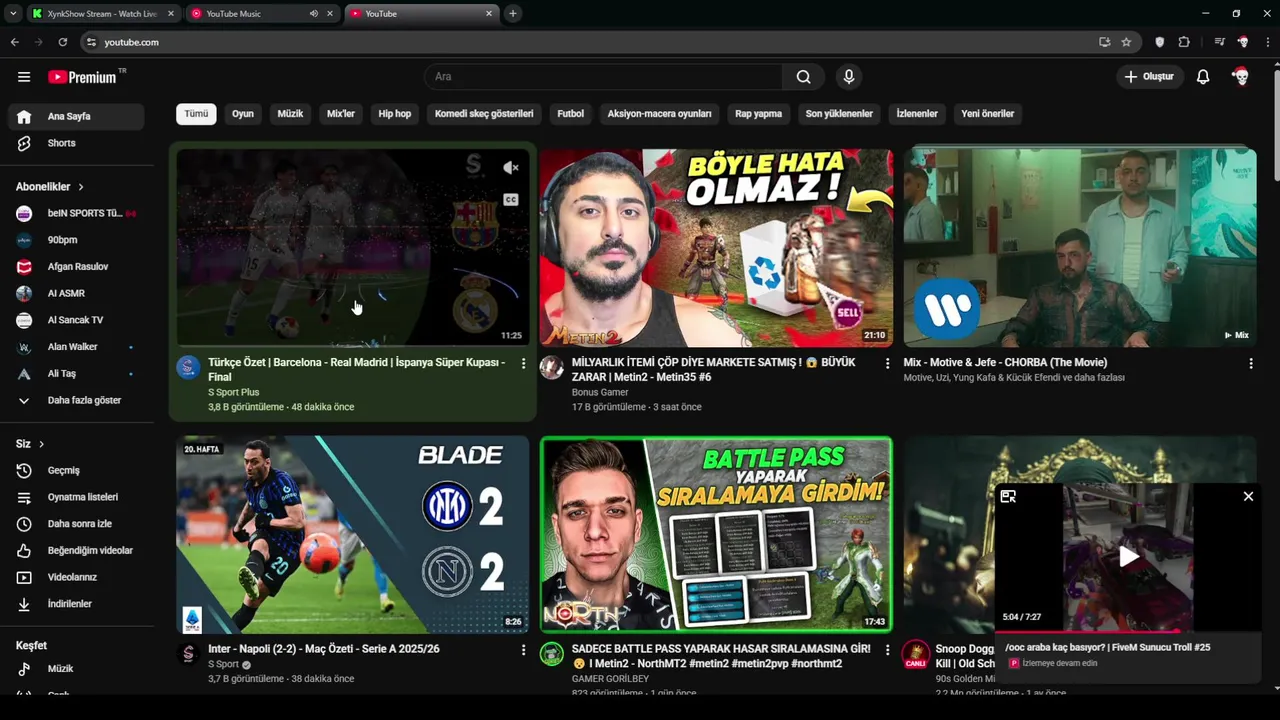The image size is (1280, 720).
Task: Open Inter - Napoli (2-2) video title
Action: click(324, 649)
